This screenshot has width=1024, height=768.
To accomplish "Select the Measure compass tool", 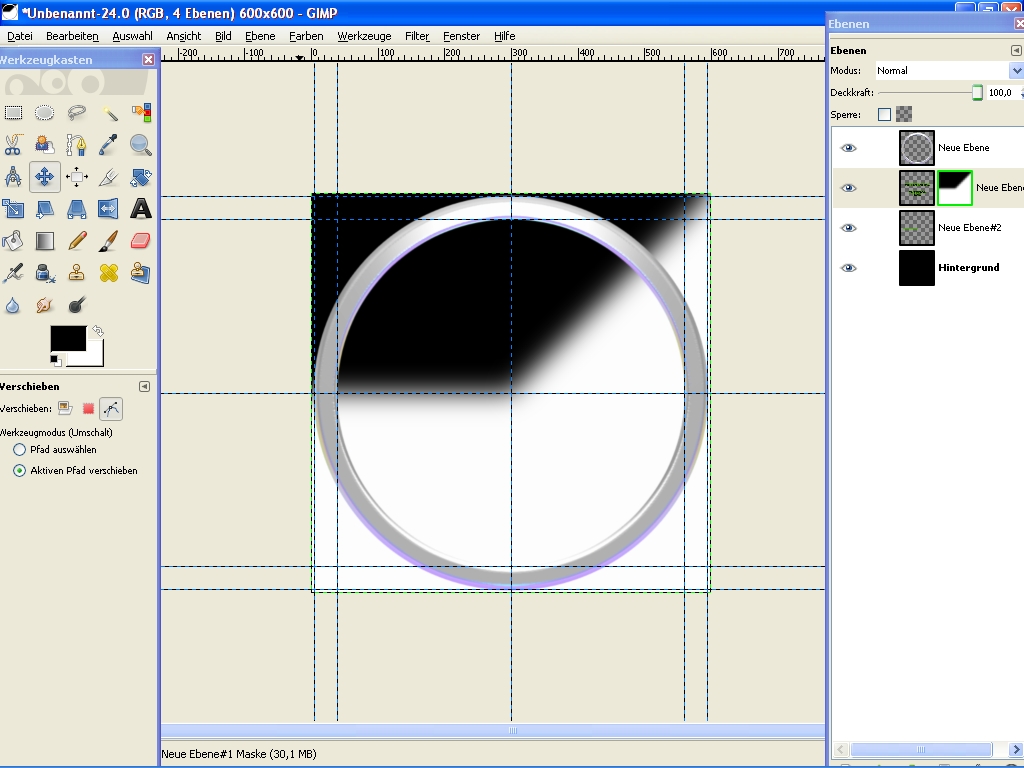I will pyautogui.click(x=13, y=177).
